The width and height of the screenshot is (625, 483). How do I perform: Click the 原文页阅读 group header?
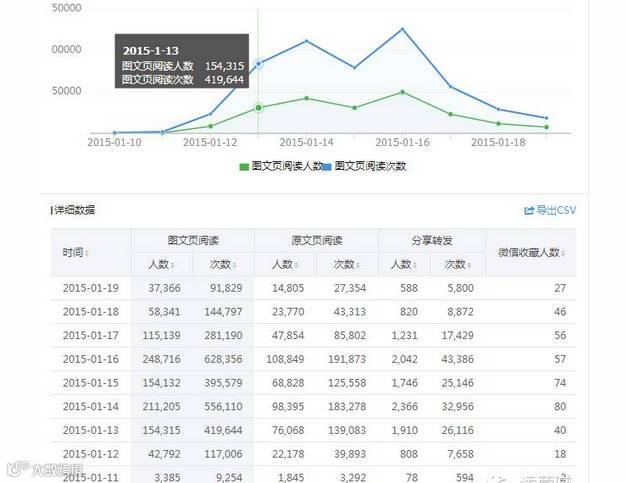click(x=317, y=241)
